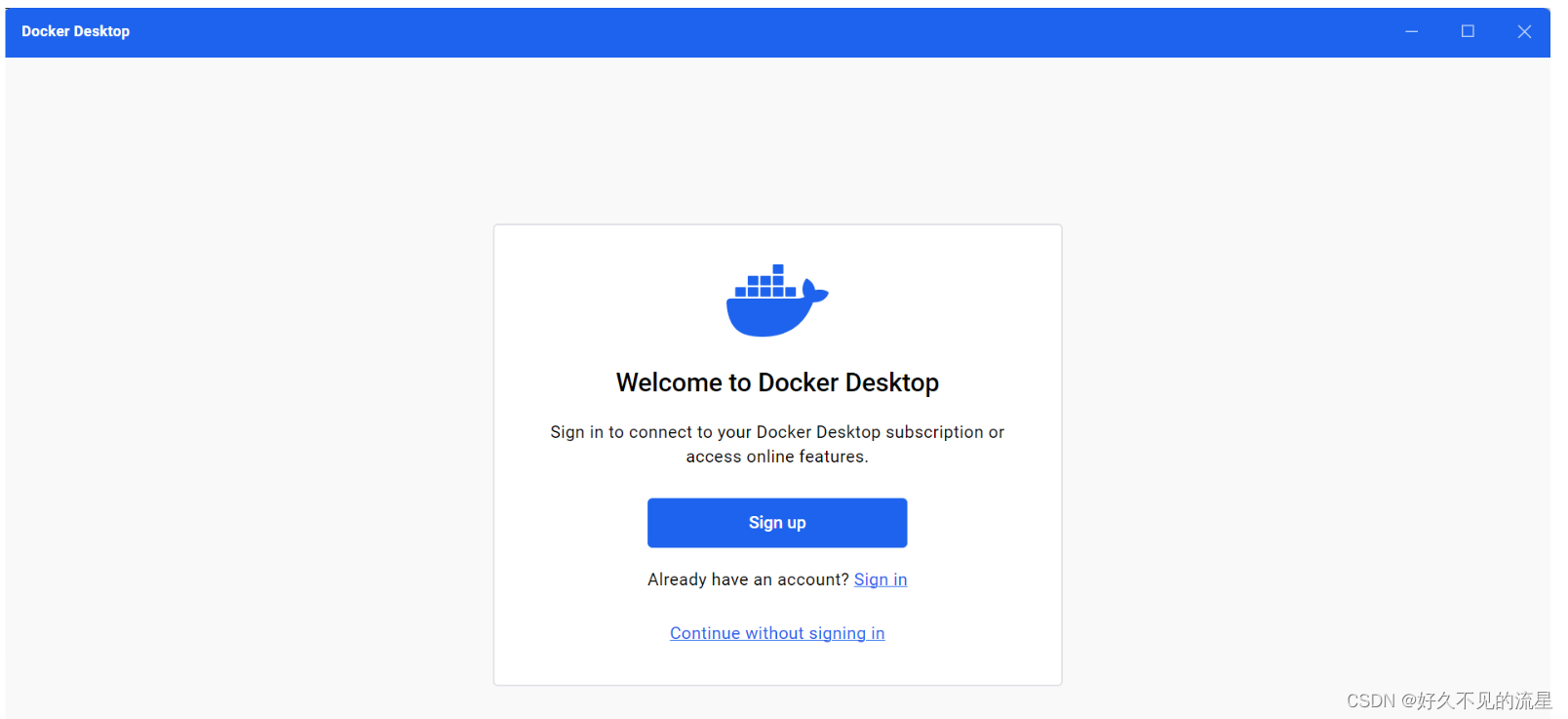The height and width of the screenshot is (719, 1568).
Task: Click the 'Already have an account?' text
Action: pyautogui.click(x=748, y=579)
